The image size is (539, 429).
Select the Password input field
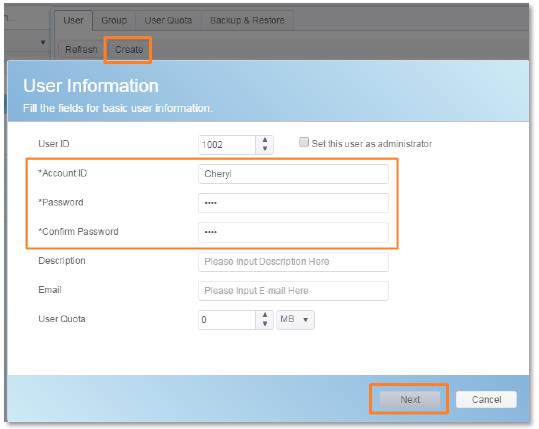pyautogui.click(x=294, y=203)
